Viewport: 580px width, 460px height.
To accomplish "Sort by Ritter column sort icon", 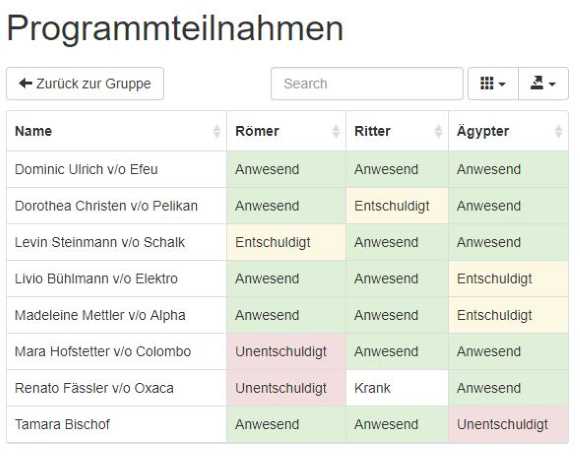I will click(438, 131).
